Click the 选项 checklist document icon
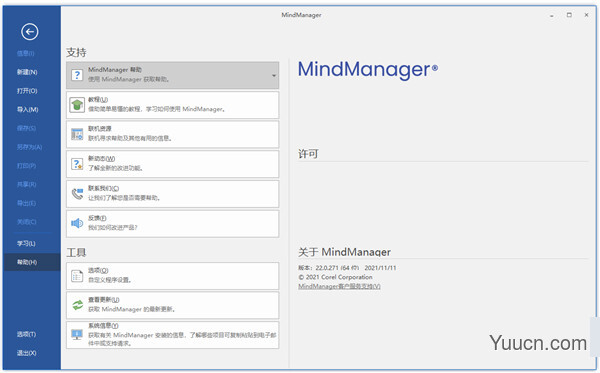 [x=77, y=276]
